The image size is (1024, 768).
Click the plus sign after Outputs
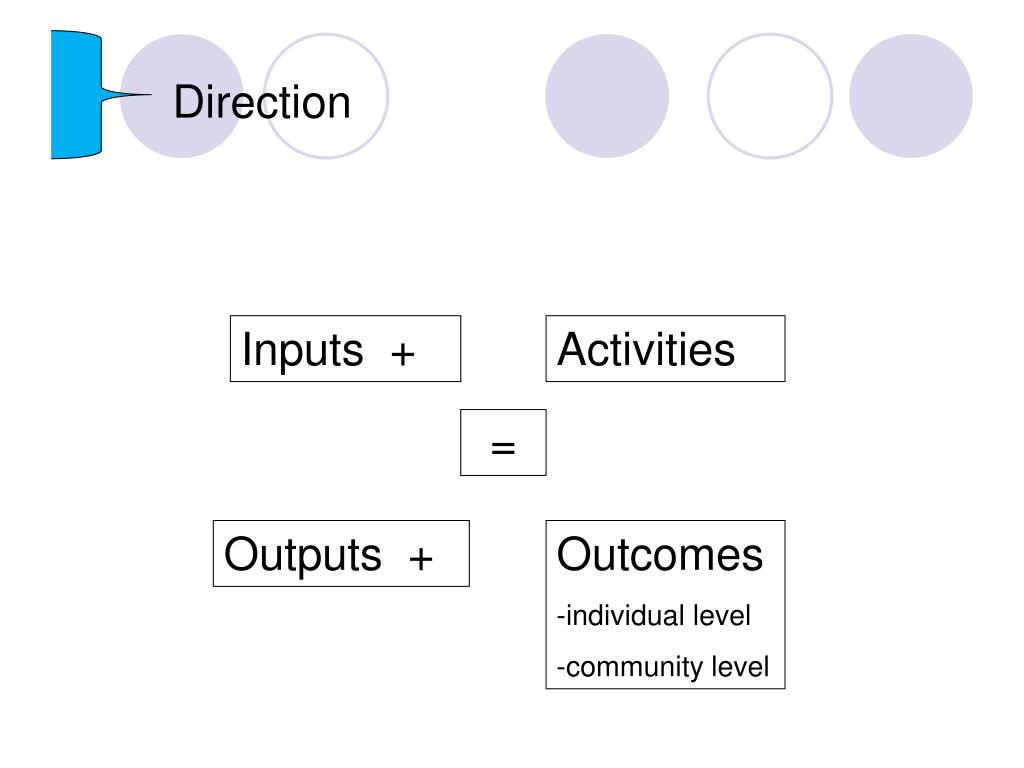(421, 558)
